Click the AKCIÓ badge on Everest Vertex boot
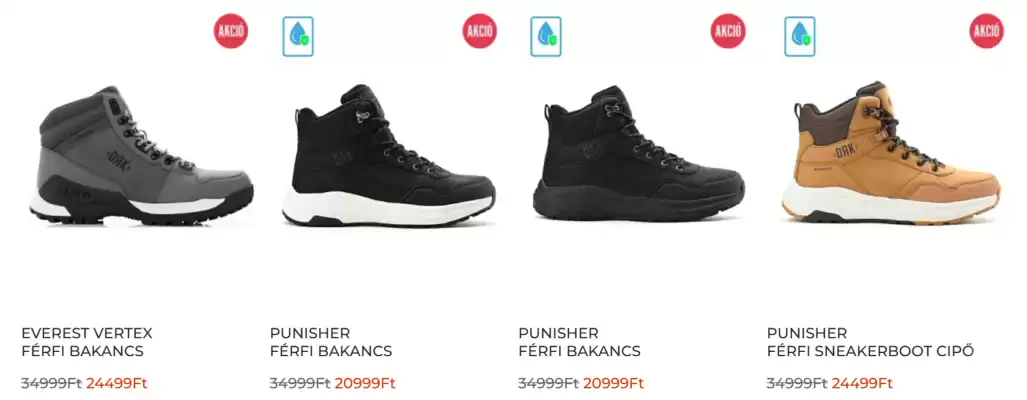 click(231, 31)
